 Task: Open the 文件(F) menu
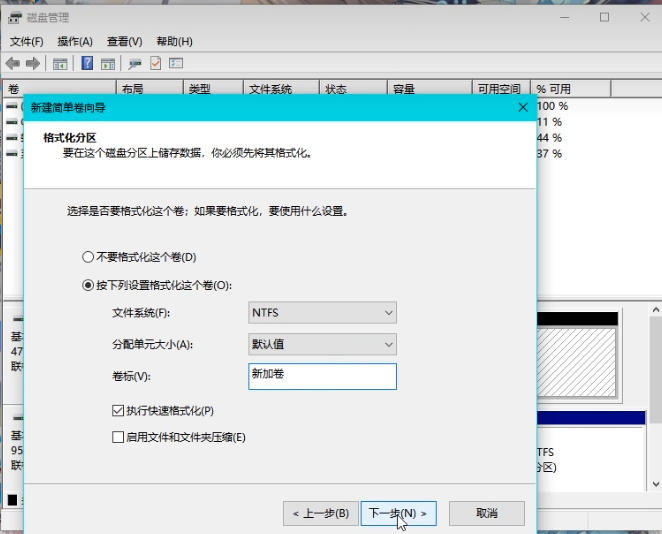pyautogui.click(x=27, y=41)
